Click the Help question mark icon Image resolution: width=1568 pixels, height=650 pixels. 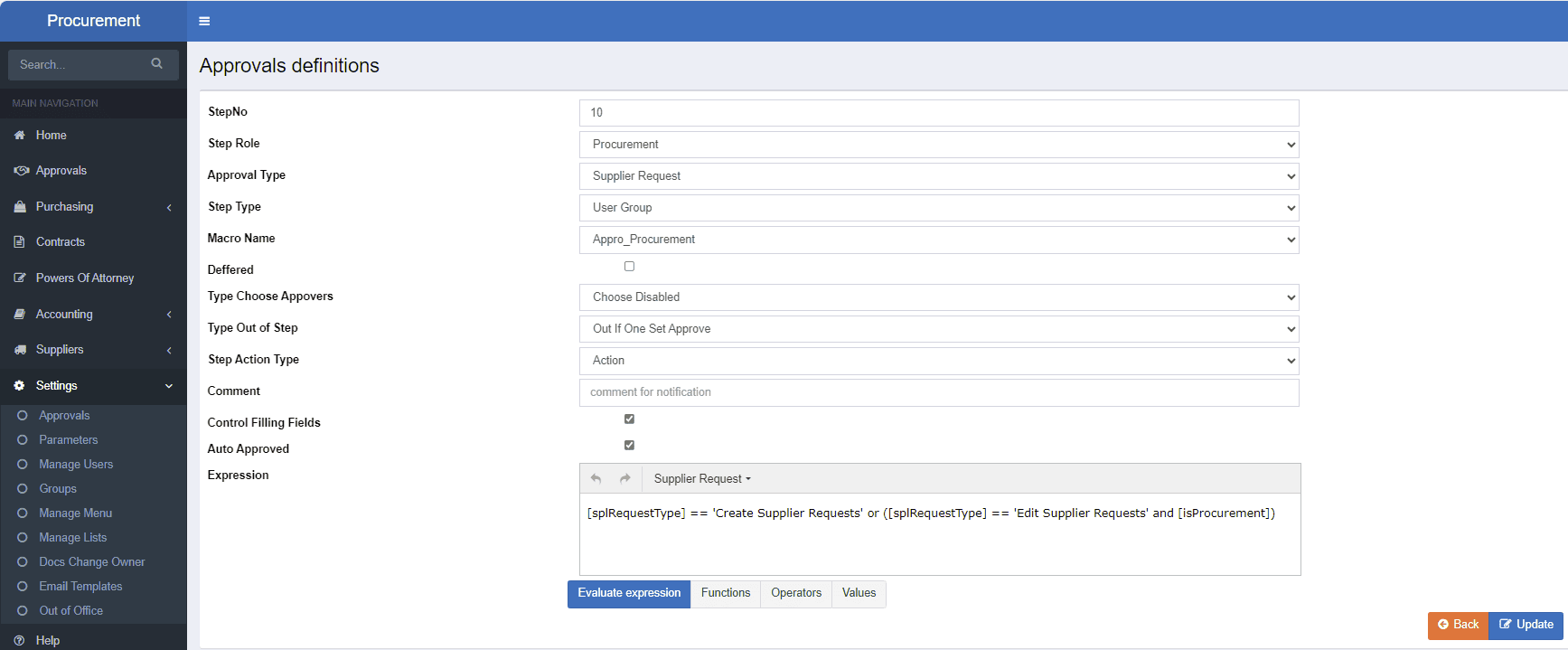click(x=20, y=640)
